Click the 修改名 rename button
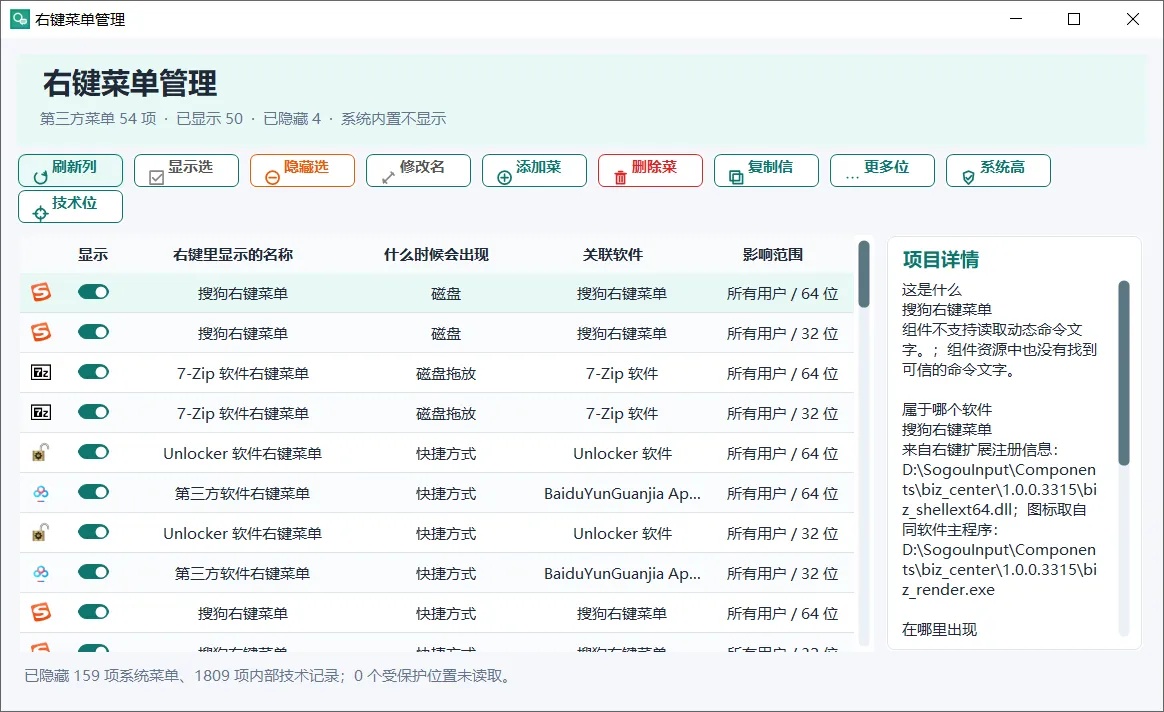Screen dimensions: 1164x712 (x=418, y=171)
